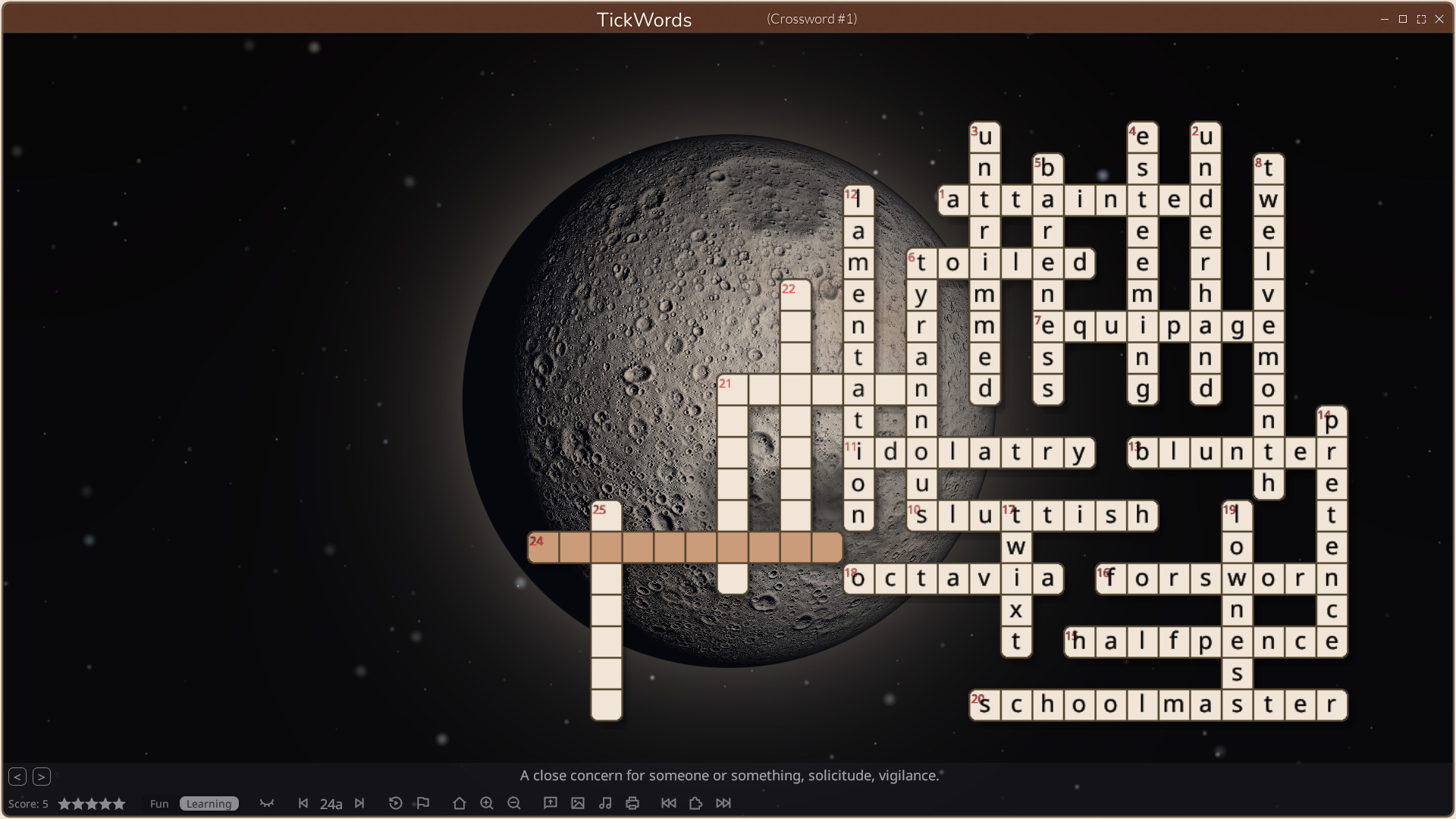Click the music note icon
This screenshot has width=1456, height=819.
605,803
